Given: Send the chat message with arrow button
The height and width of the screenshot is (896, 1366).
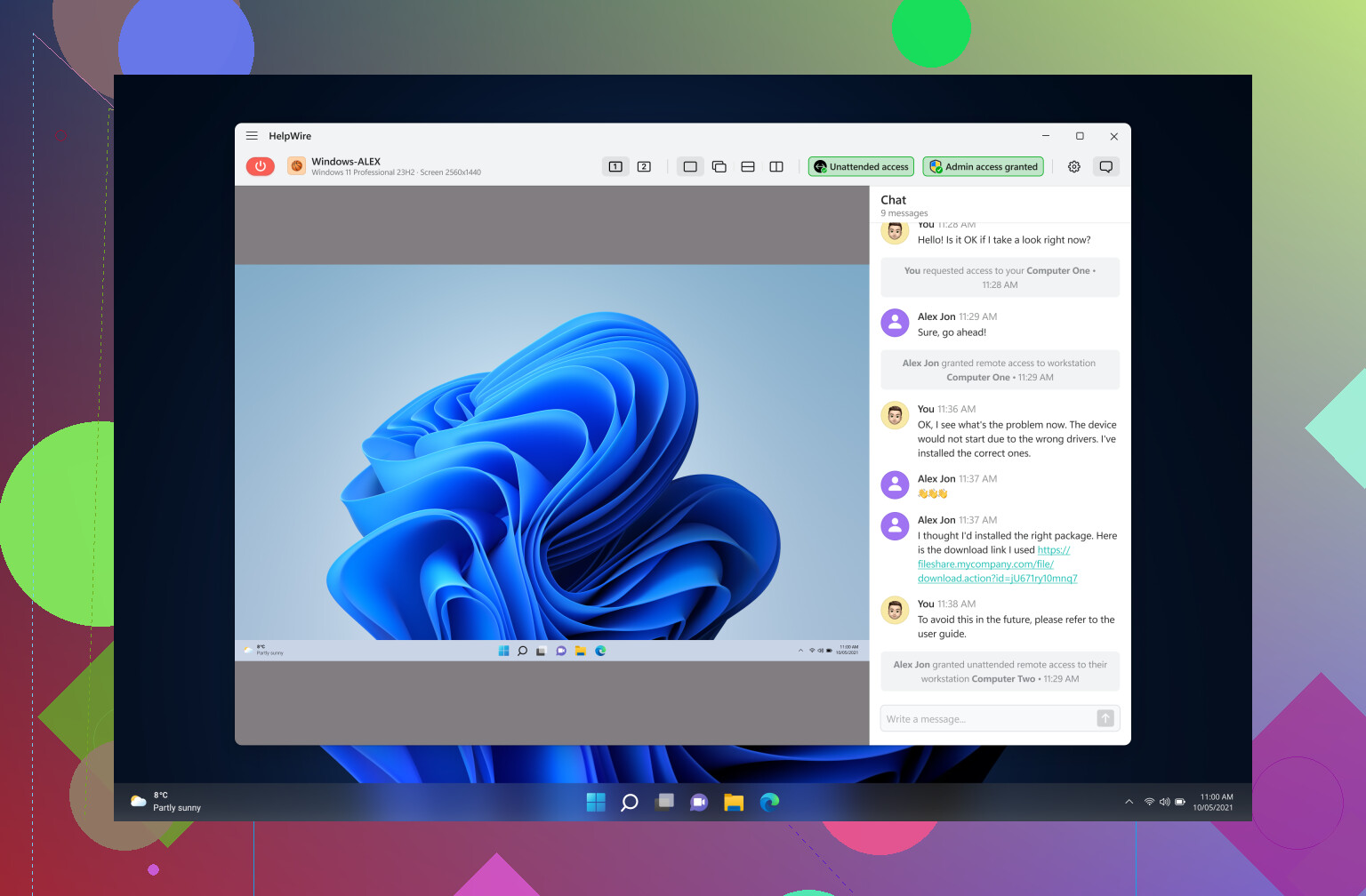Looking at the screenshot, I should click(1105, 718).
